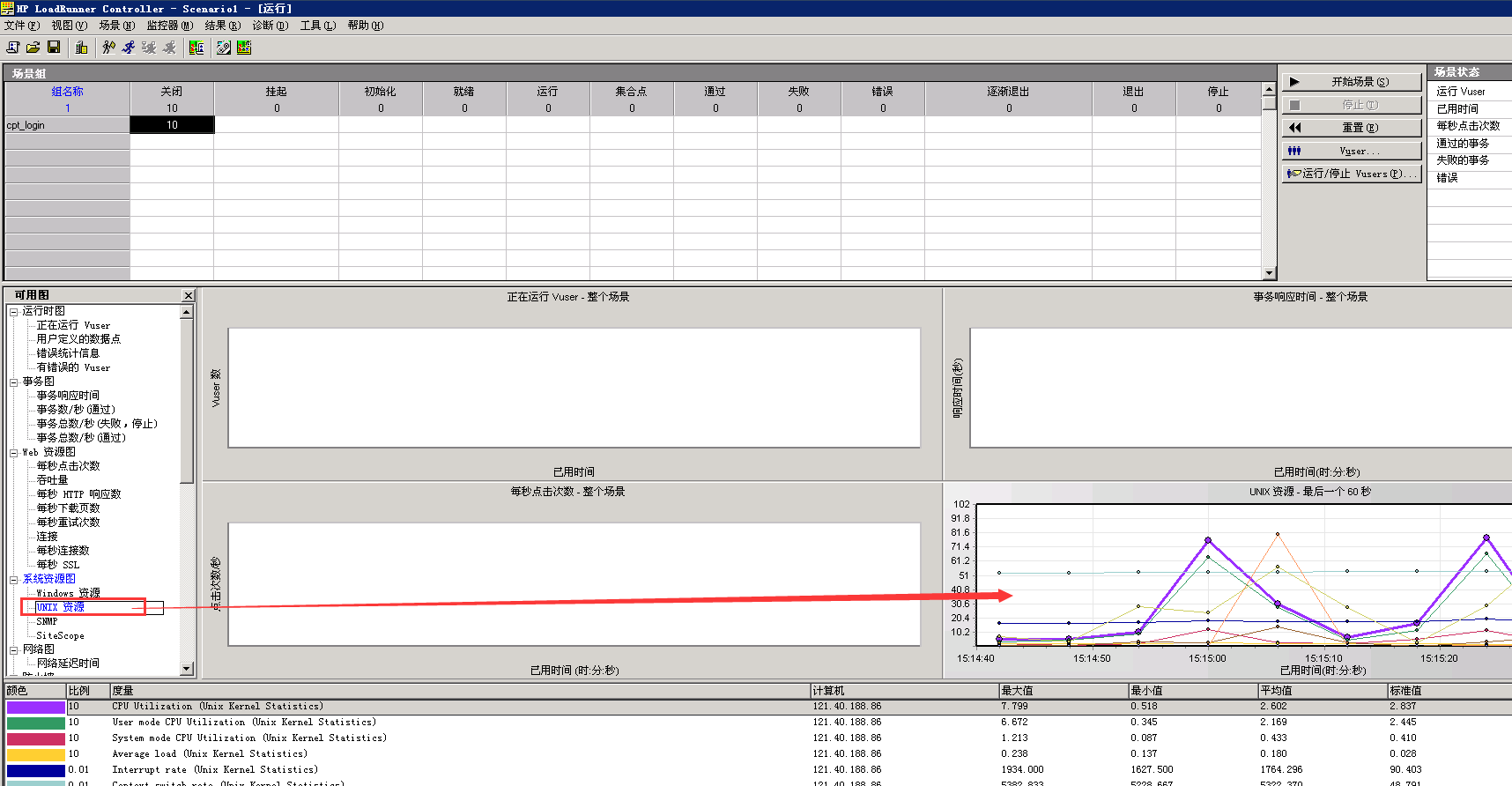Viewport: 1512px width, 786px height.
Task: Click the new scenario toolbar icon
Action: click(12, 47)
